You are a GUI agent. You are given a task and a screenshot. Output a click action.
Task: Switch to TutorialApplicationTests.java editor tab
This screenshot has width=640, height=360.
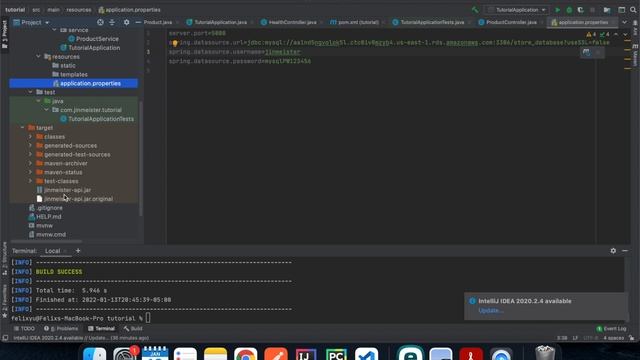coord(428,22)
